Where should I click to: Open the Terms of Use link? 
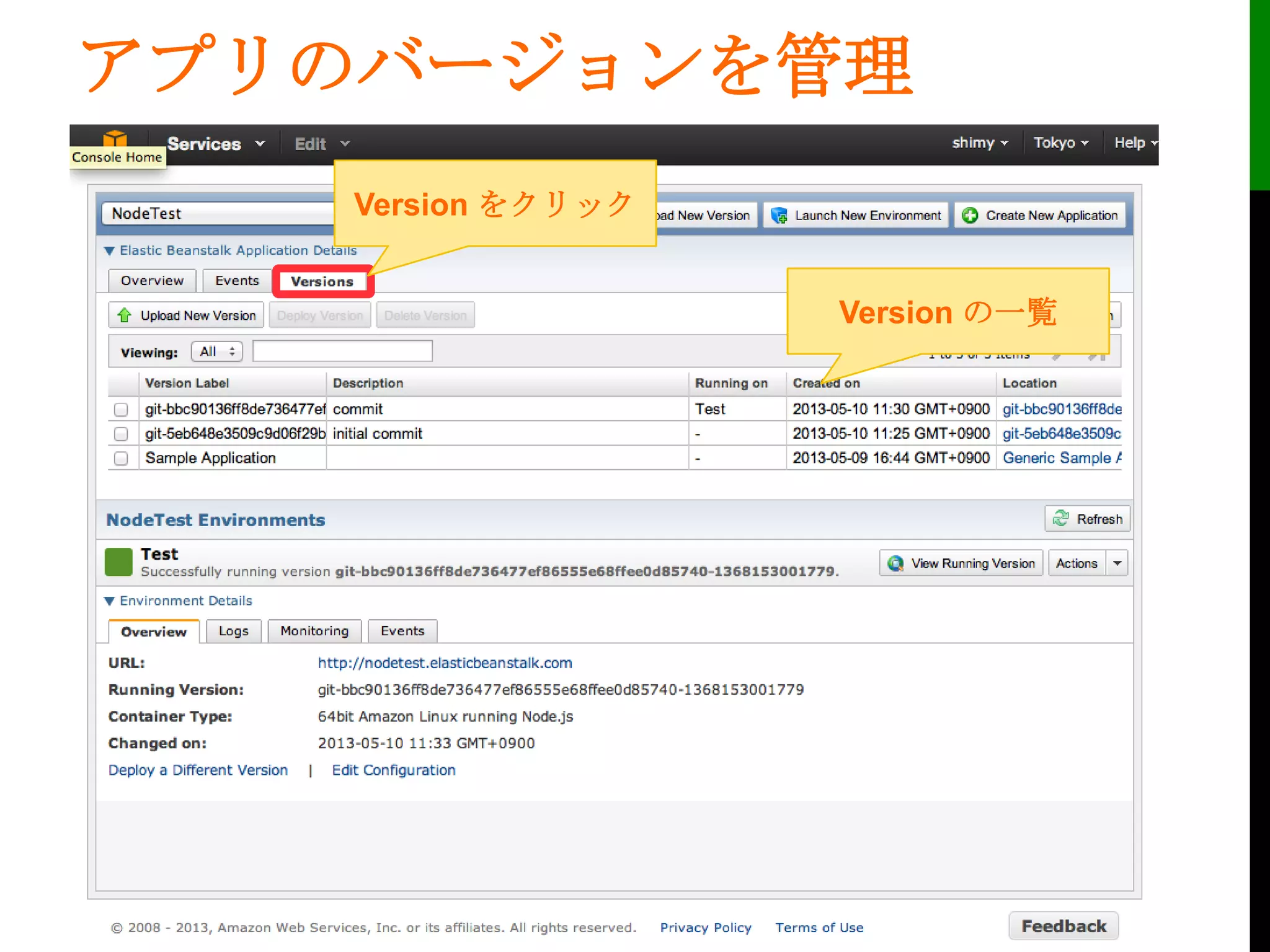(x=819, y=927)
